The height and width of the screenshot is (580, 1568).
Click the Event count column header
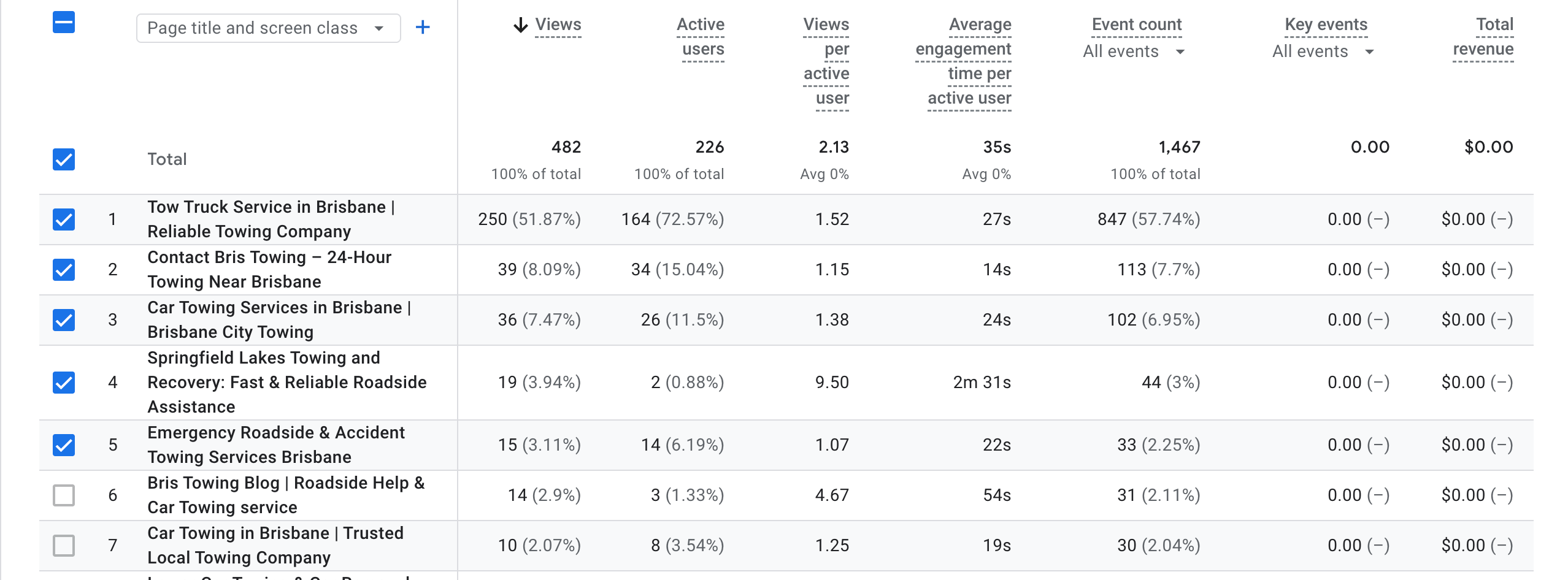click(1136, 25)
